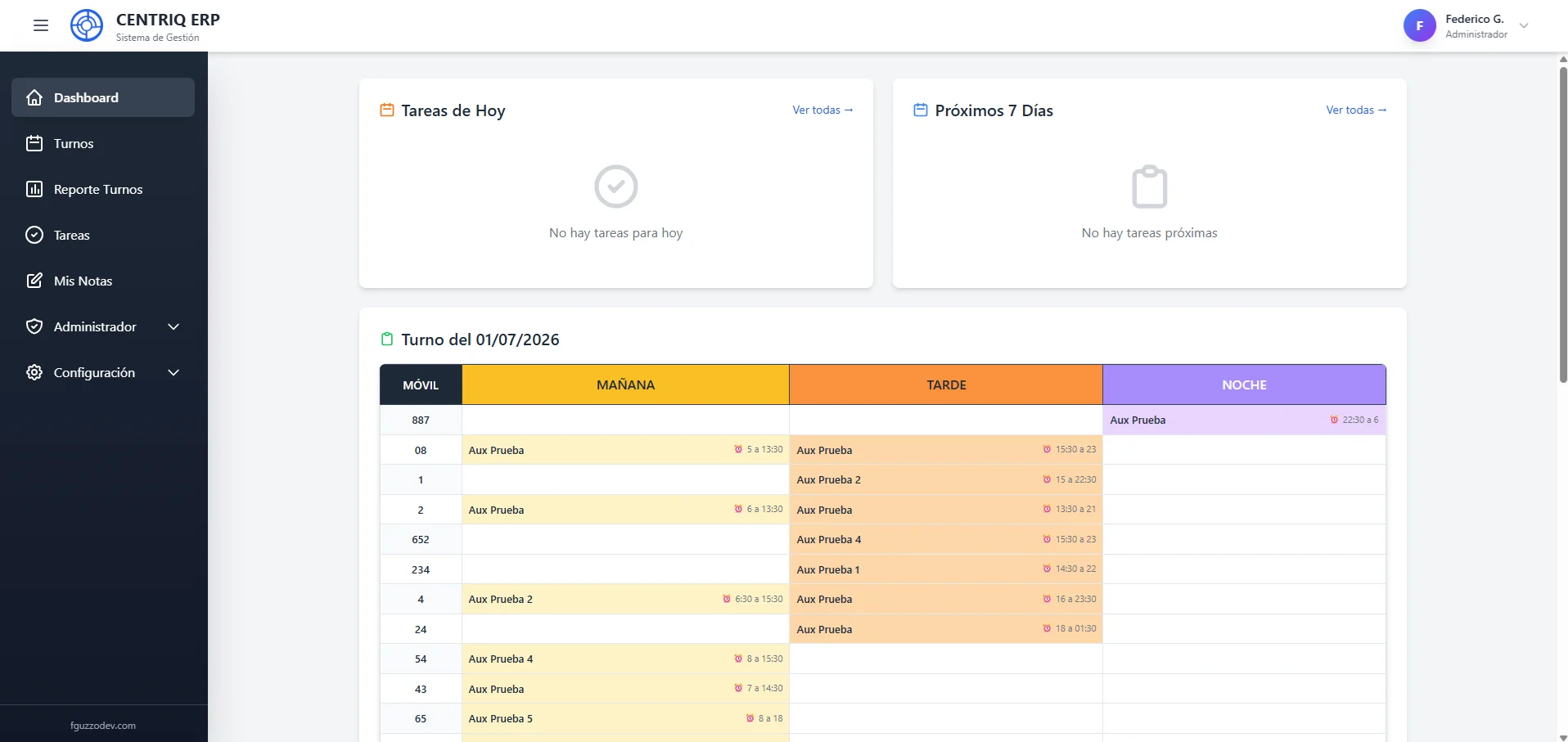1568x742 pixels.
Task: Click the Dashboard home icon
Action: [34, 97]
